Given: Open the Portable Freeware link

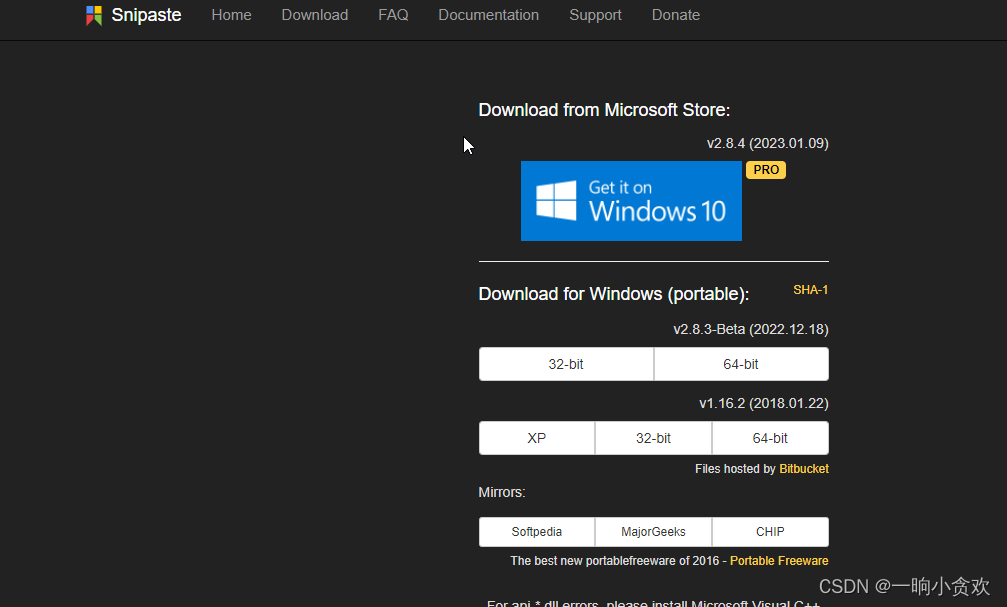Looking at the screenshot, I should click(x=779, y=561).
